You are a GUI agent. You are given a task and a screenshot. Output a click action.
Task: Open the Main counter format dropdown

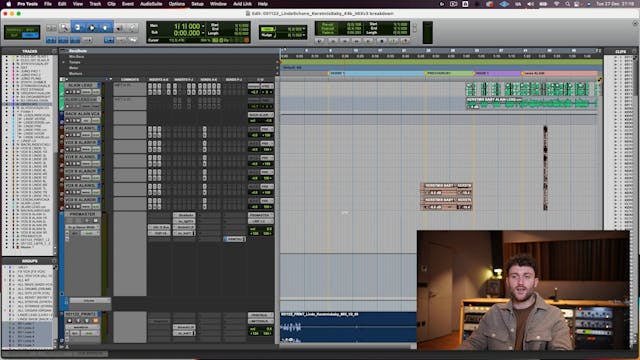(203, 26)
